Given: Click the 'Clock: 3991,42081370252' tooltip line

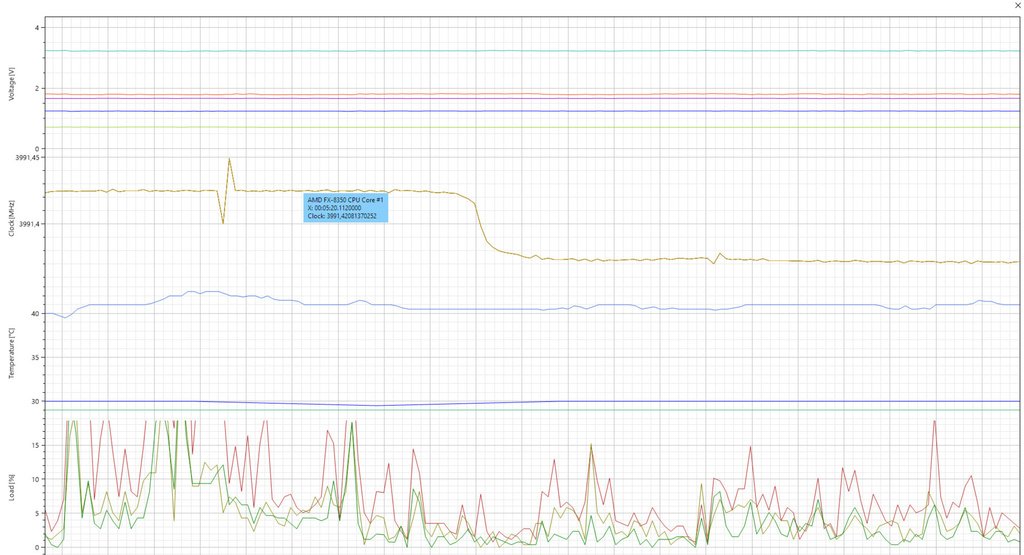Looking at the screenshot, I should click(342, 216).
